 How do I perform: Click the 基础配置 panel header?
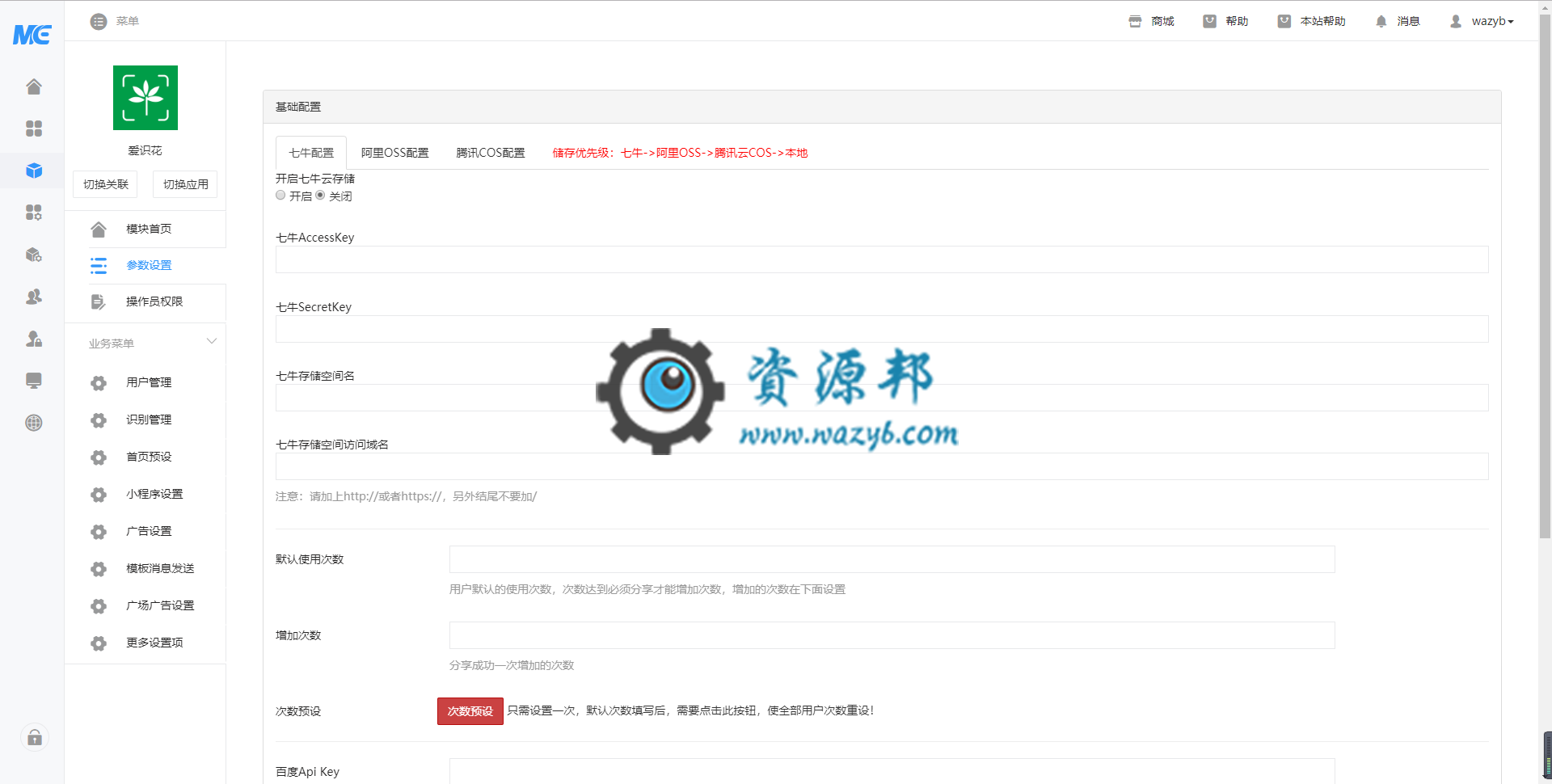coord(882,107)
